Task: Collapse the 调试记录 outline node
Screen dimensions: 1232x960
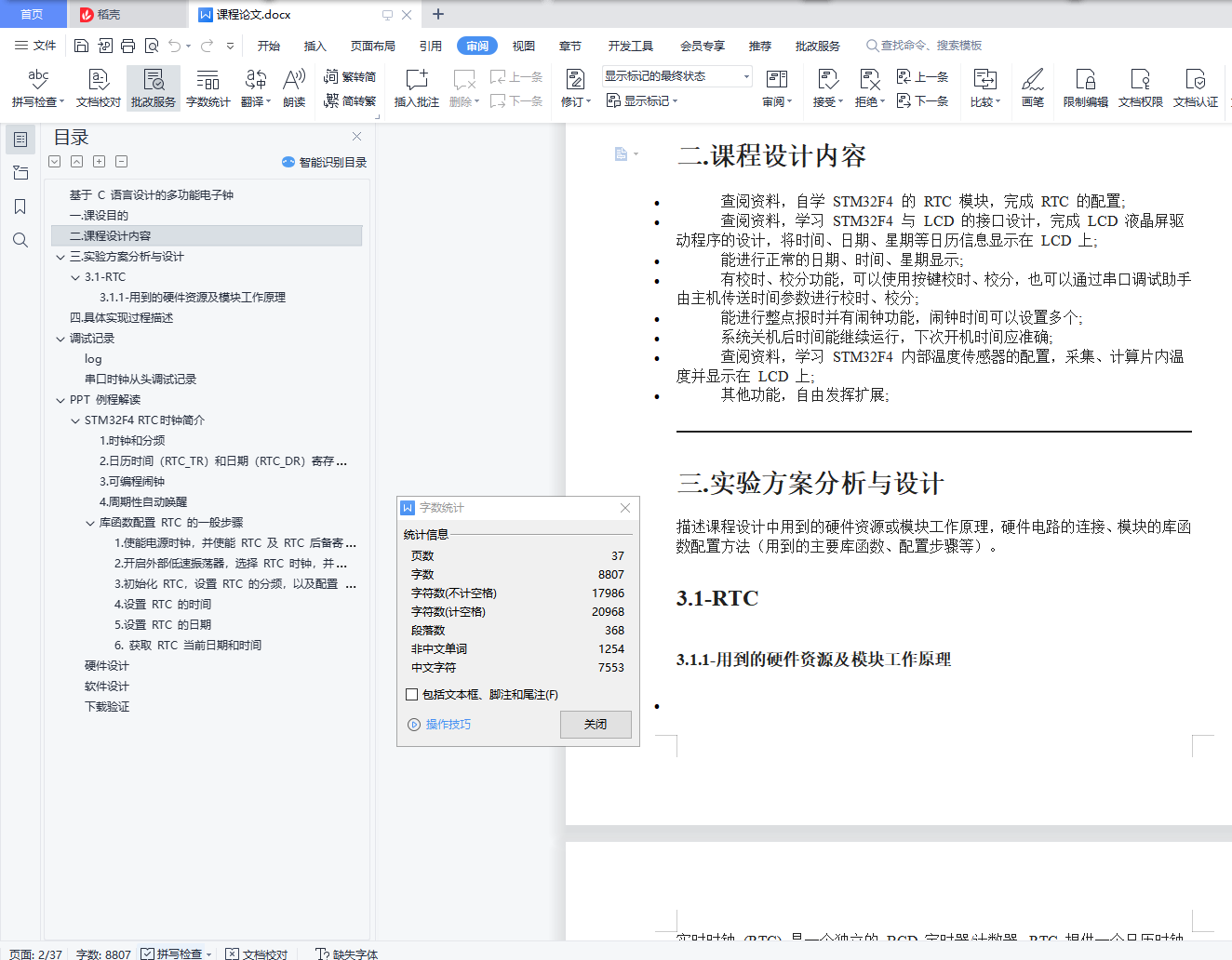Action: click(60, 339)
